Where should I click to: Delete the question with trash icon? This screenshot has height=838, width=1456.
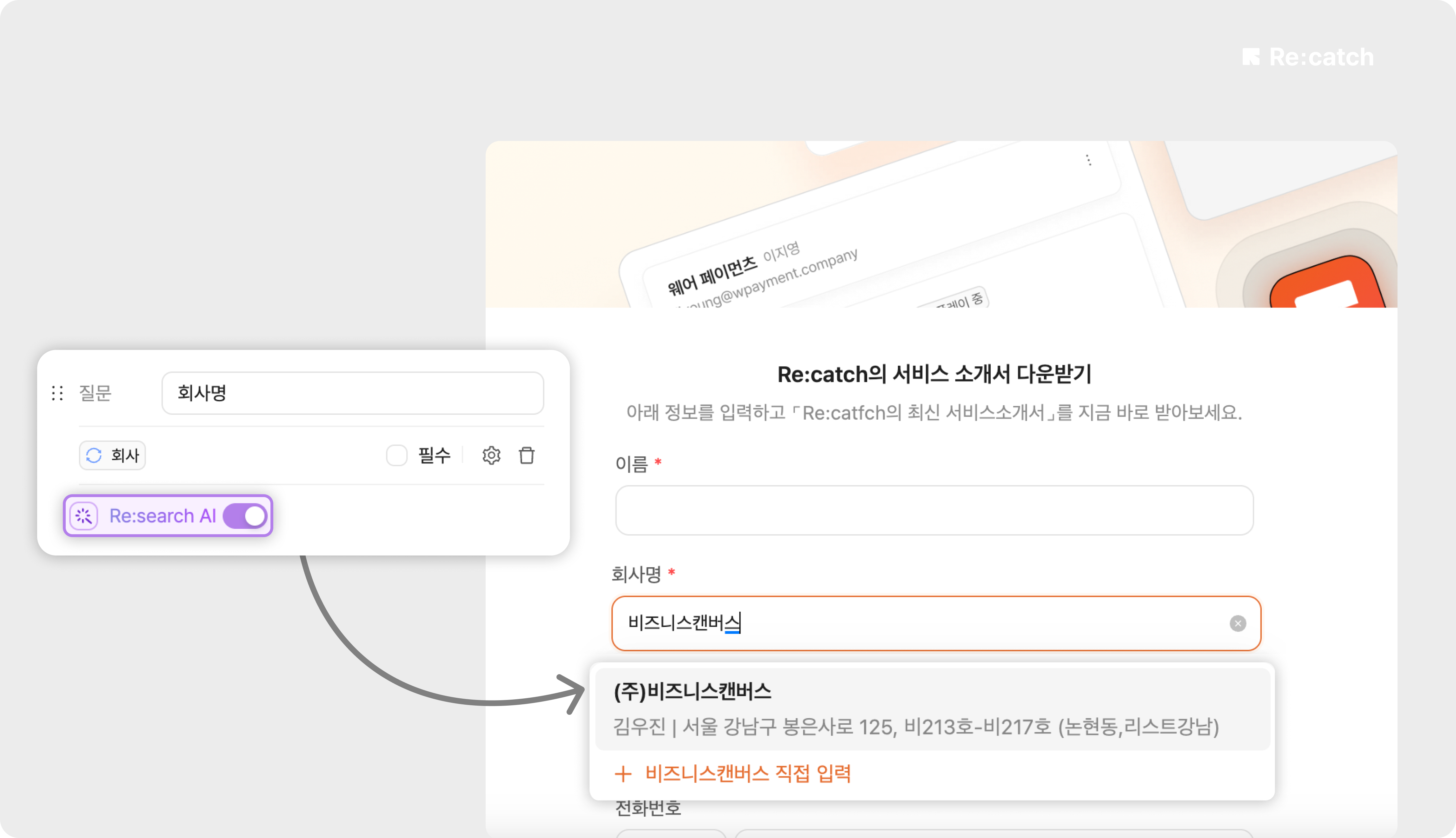[527, 455]
